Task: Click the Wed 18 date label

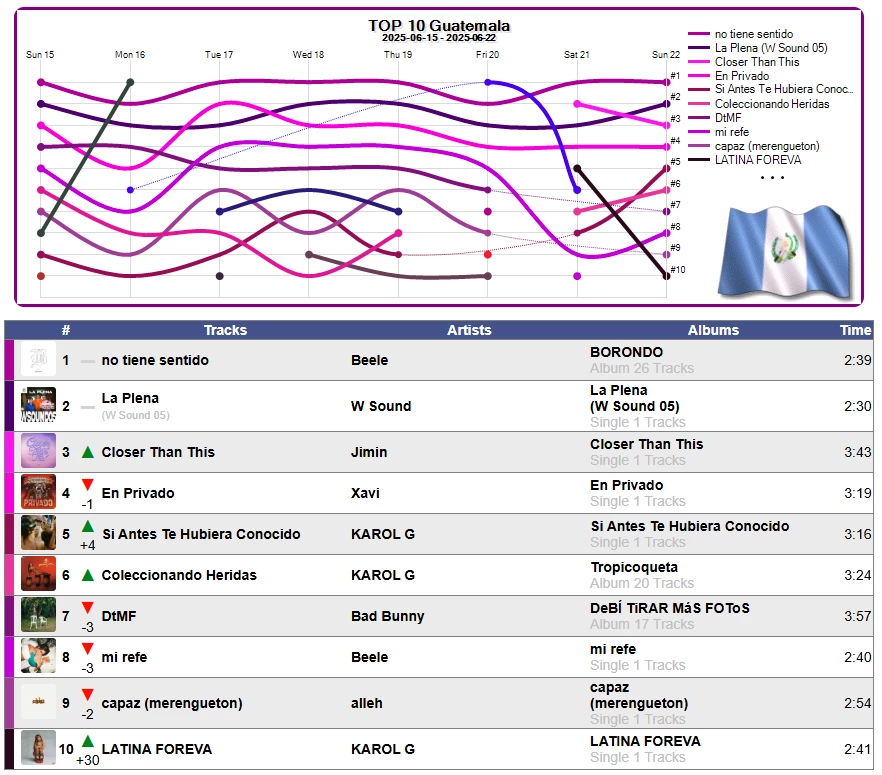Action: 308,55
